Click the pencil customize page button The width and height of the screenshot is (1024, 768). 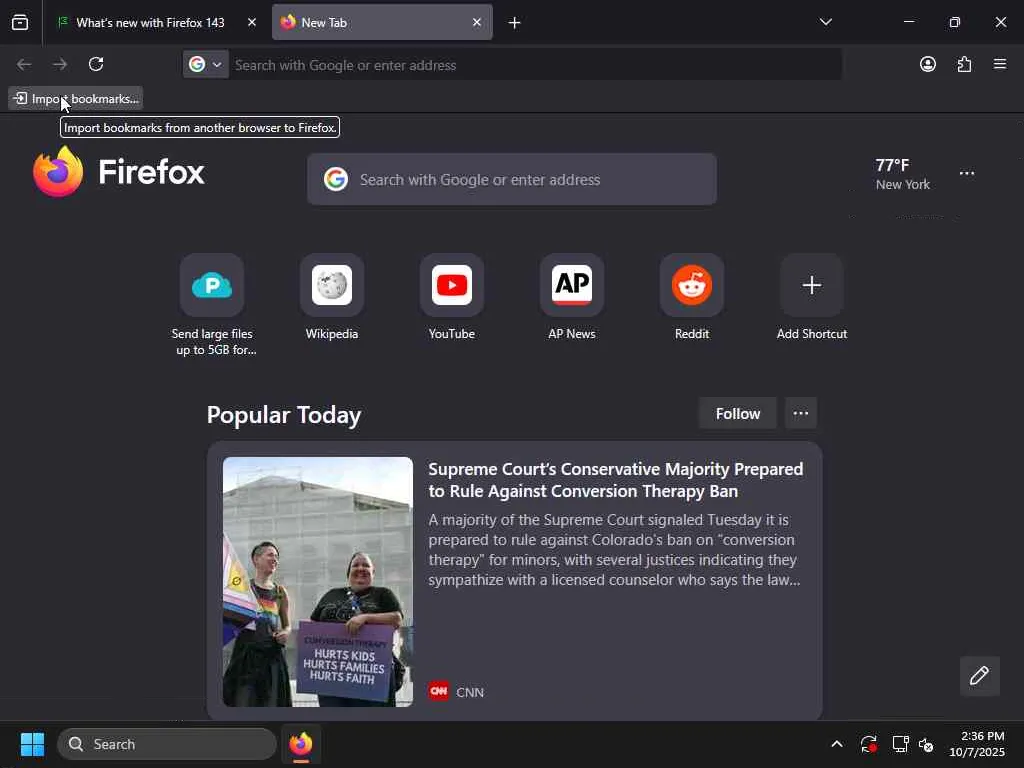[979, 675]
